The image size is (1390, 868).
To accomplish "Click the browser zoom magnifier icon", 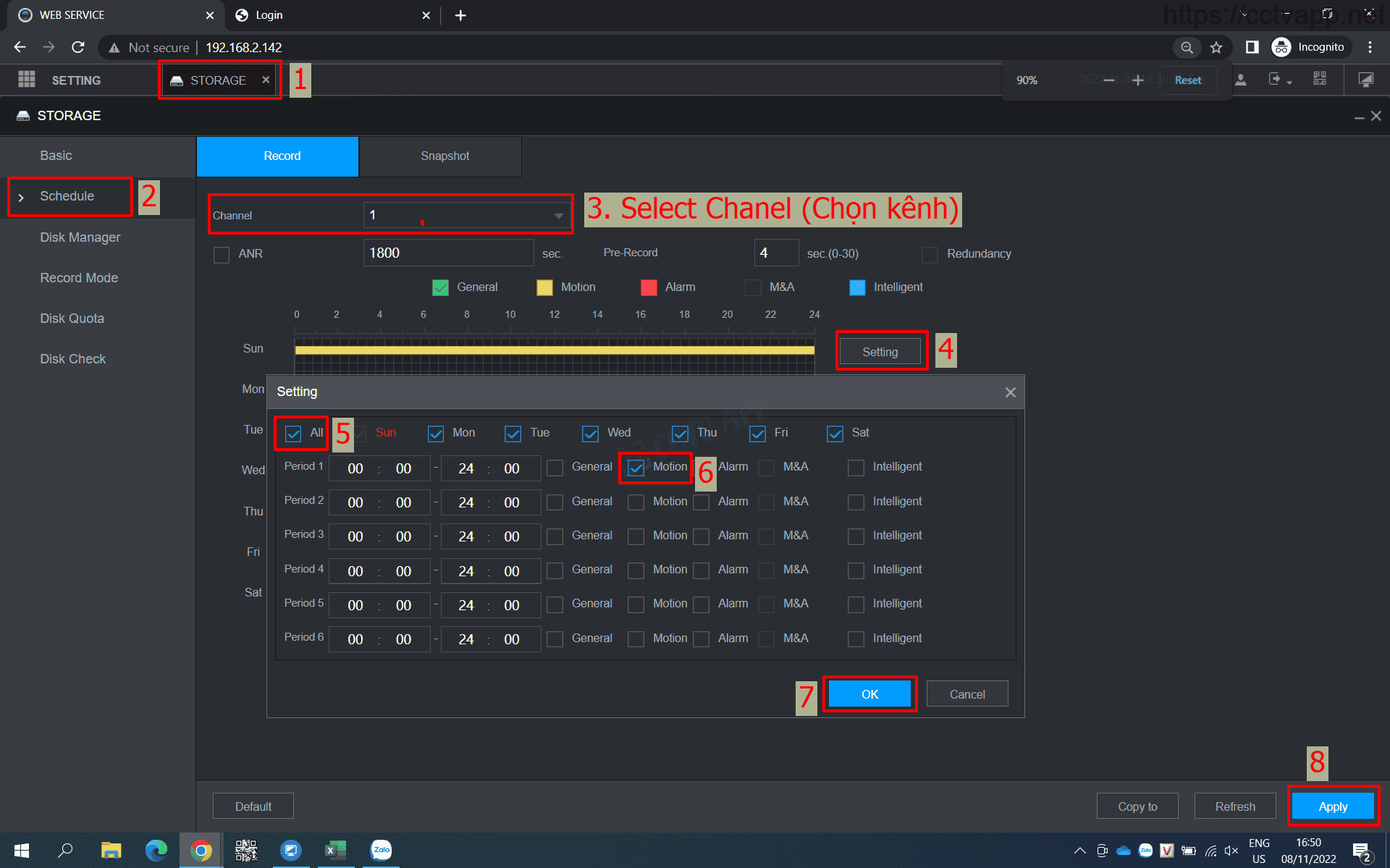I will (x=1187, y=48).
